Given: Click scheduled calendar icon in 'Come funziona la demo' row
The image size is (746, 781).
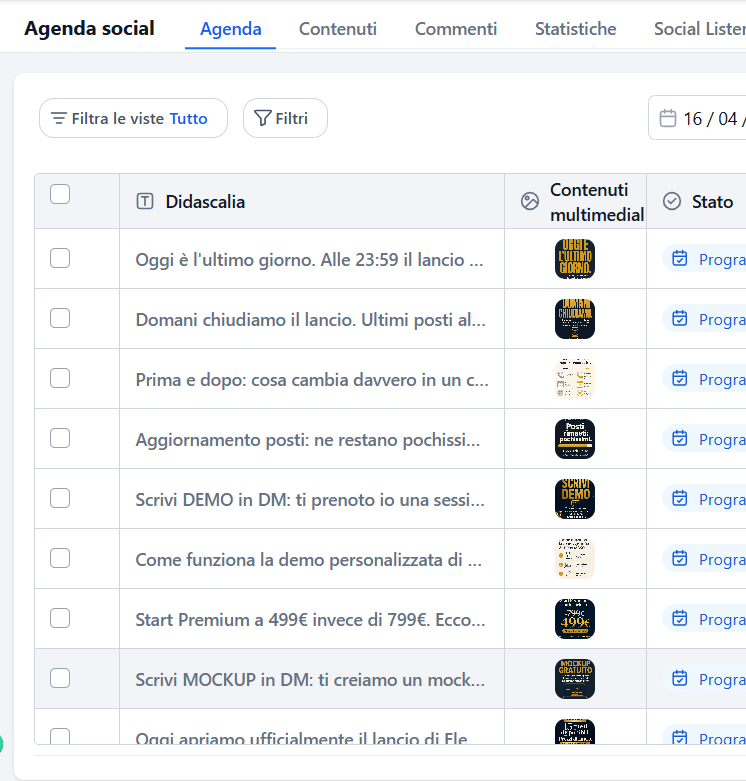Looking at the screenshot, I should coord(680,558).
